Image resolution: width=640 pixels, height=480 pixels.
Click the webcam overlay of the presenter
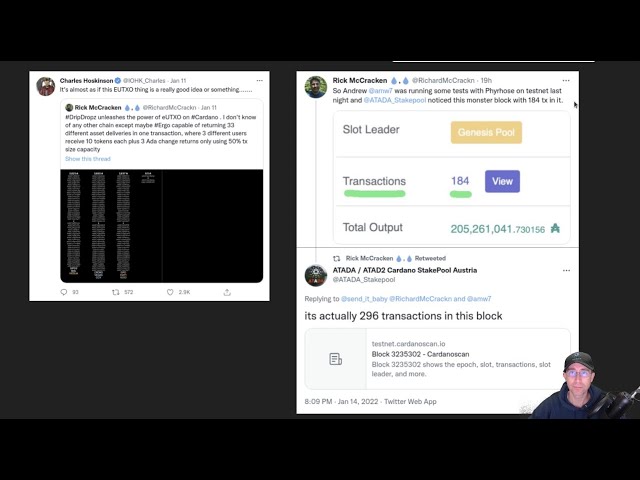click(x=584, y=386)
